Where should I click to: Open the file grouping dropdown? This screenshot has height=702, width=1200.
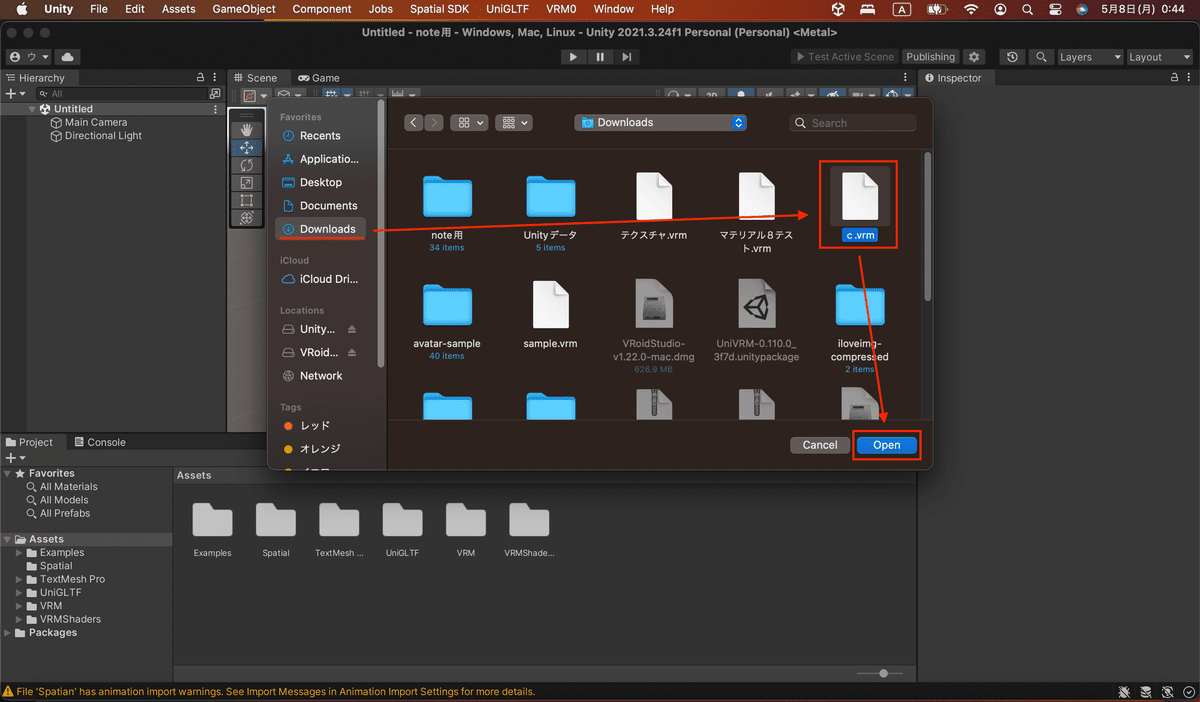click(x=513, y=122)
